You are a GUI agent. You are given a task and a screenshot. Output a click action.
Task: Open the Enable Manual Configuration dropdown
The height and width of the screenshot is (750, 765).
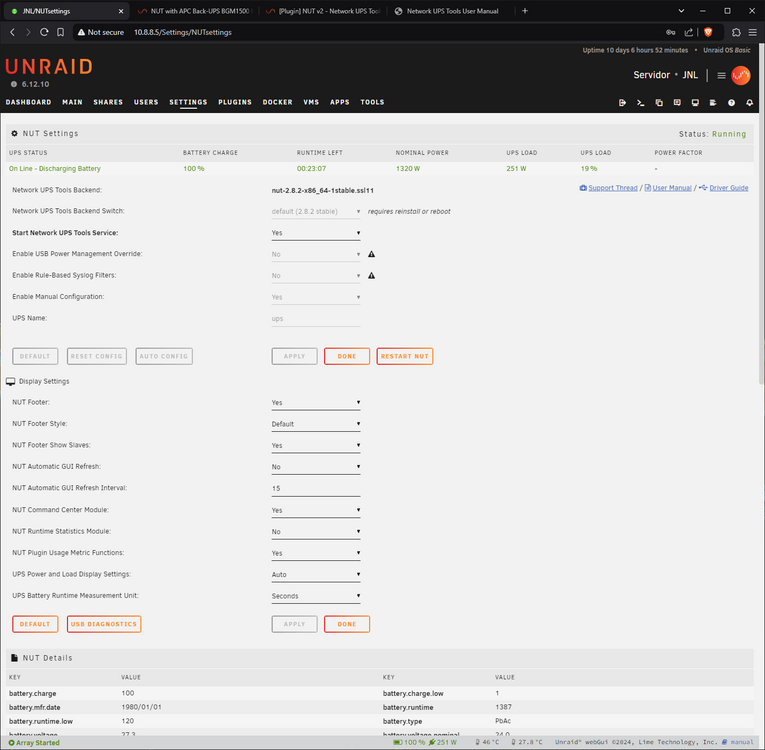point(316,298)
